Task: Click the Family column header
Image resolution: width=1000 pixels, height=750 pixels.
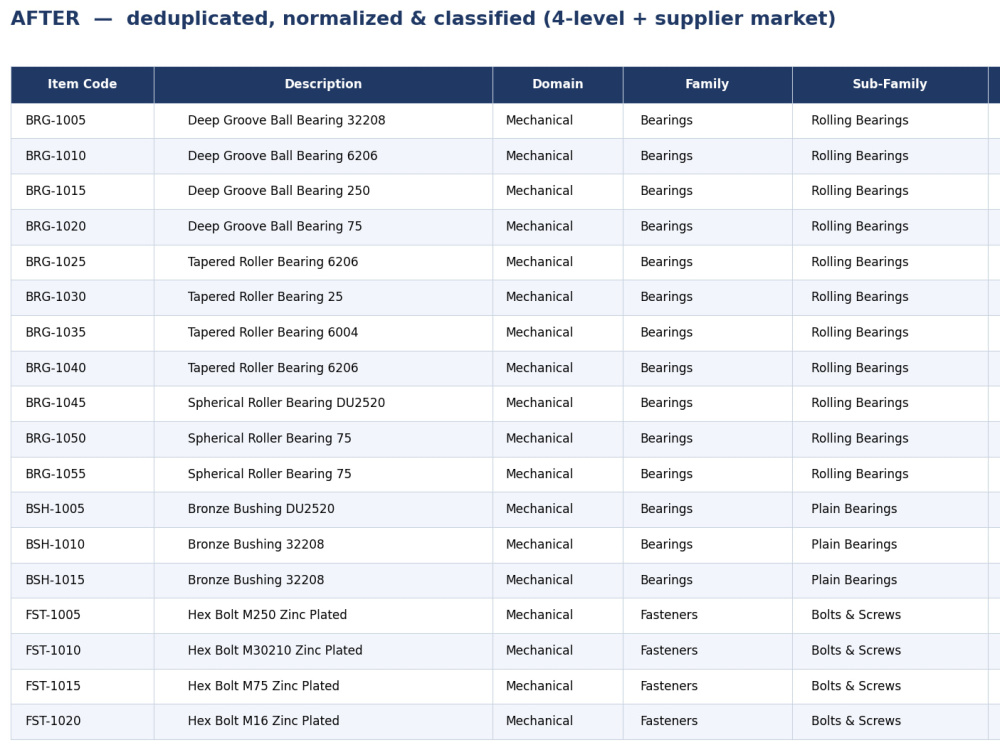Action: 707,84
